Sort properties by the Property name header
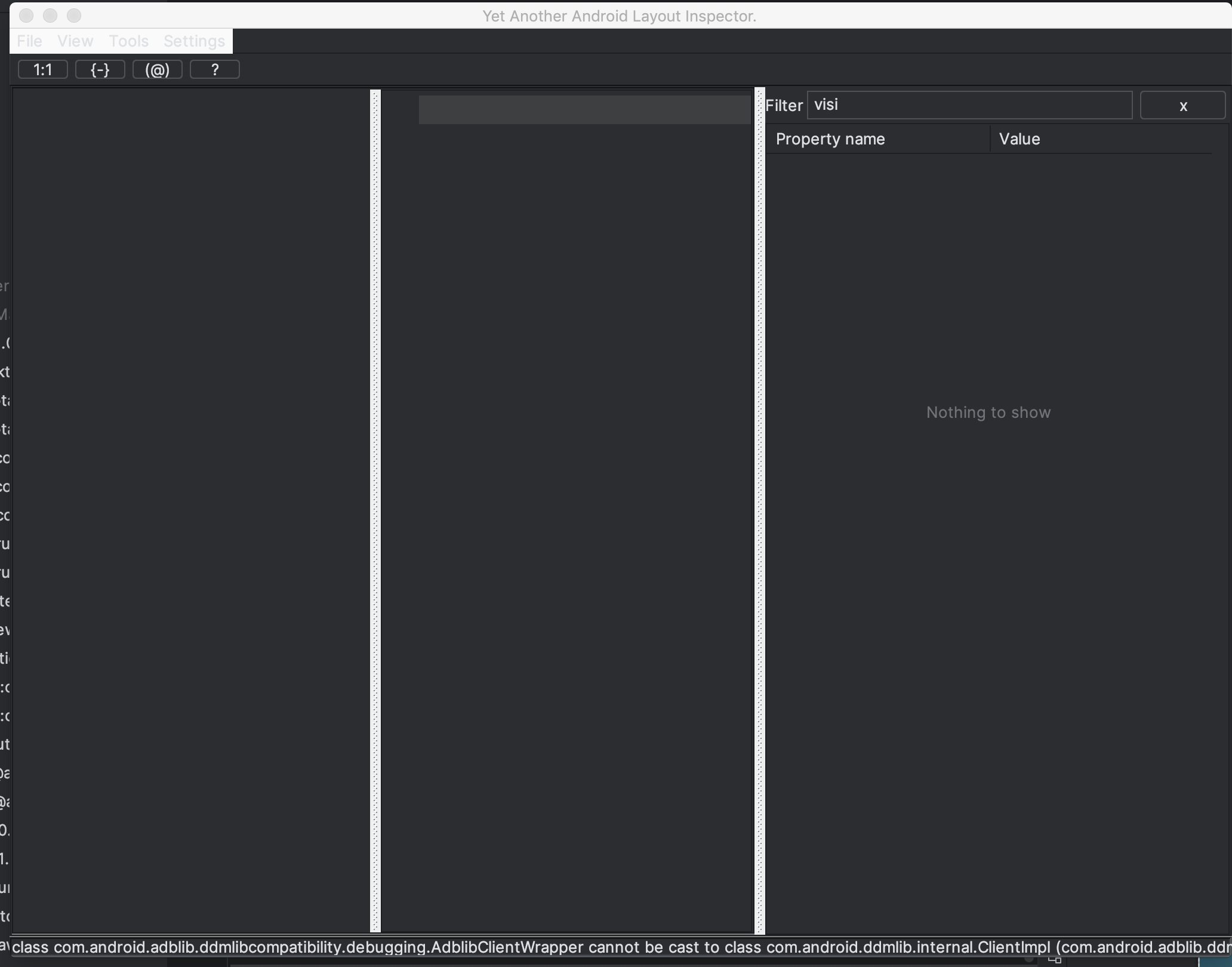Screen dimensions: 1232x967 [830, 139]
